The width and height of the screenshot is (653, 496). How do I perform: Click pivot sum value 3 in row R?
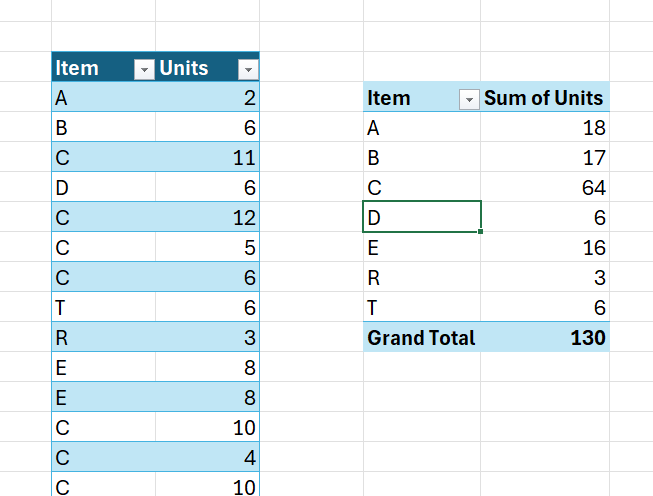click(x=545, y=277)
